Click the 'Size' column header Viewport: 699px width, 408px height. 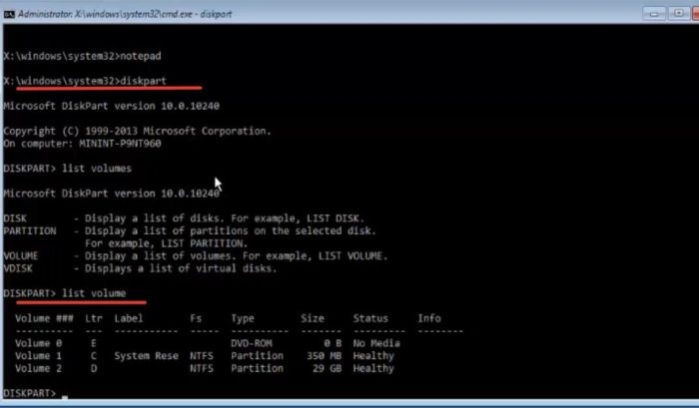tap(312, 318)
